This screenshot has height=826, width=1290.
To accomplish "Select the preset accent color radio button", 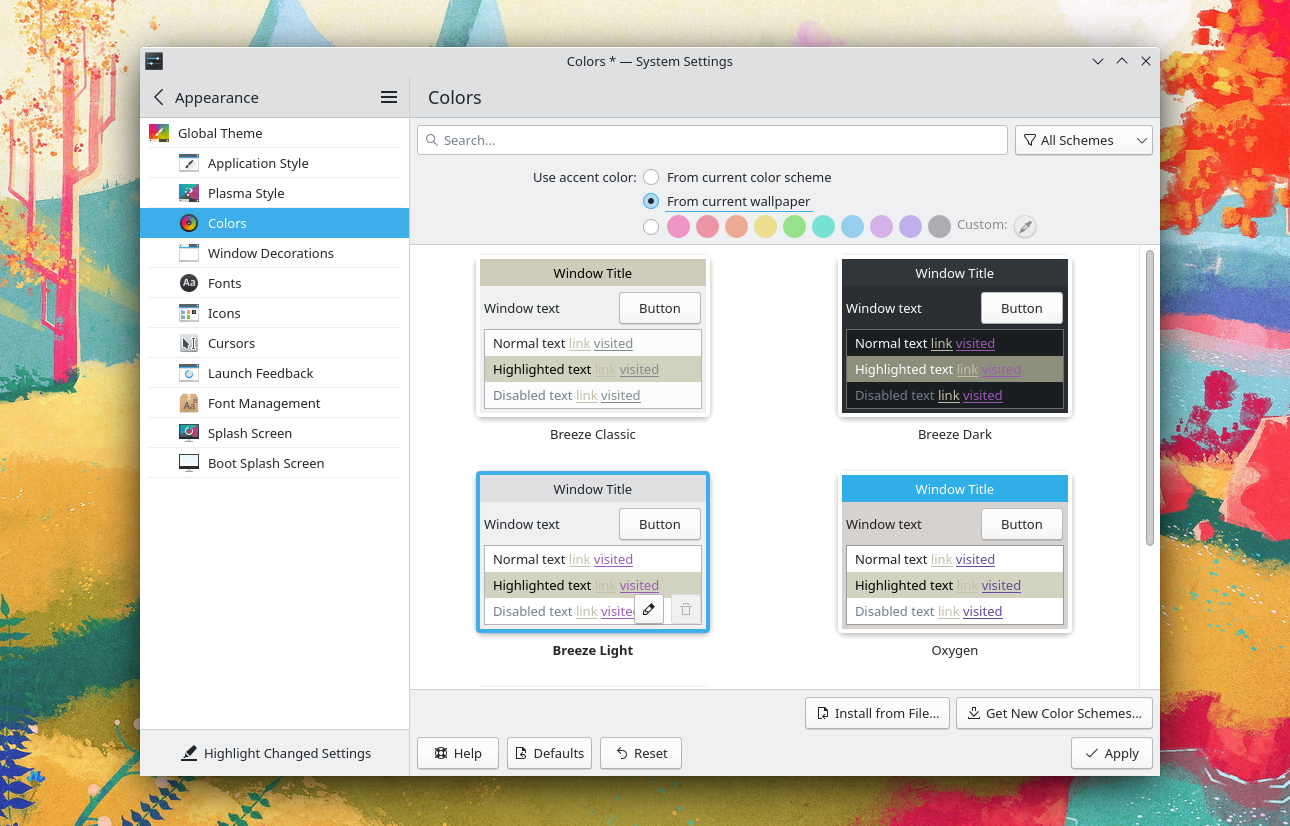I will tap(651, 227).
